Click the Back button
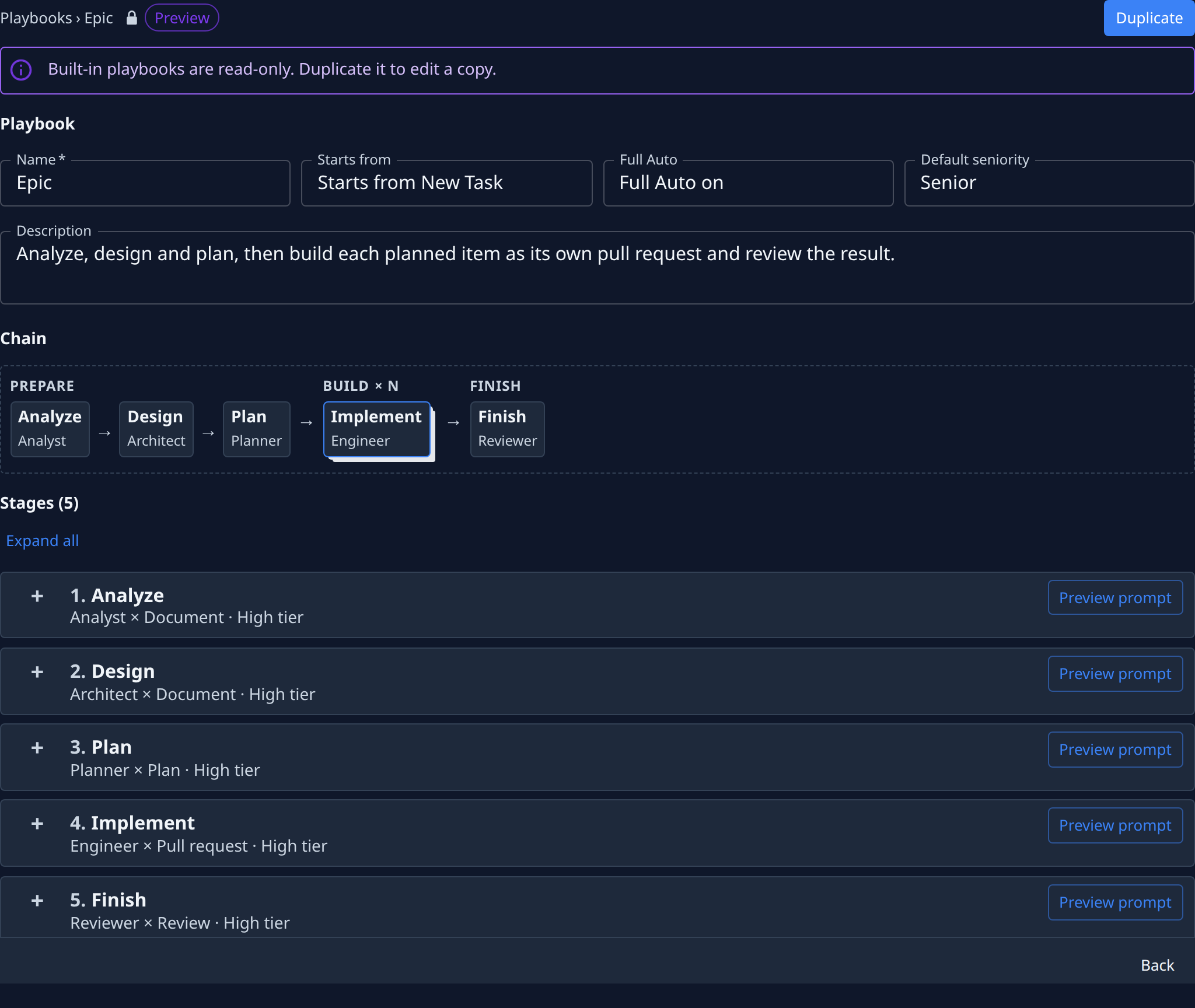This screenshot has width=1195, height=1008. [x=1157, y=965]
